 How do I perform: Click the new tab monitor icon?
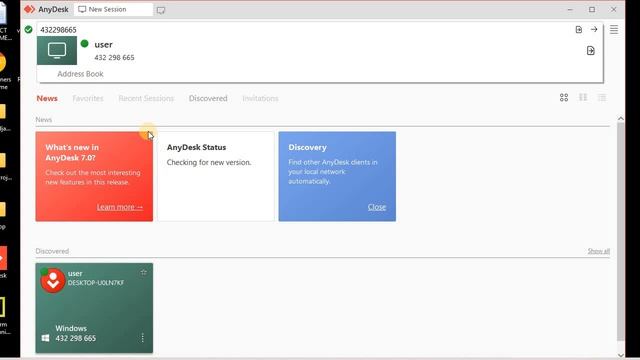pyautogui.click(x=161, y=10)
